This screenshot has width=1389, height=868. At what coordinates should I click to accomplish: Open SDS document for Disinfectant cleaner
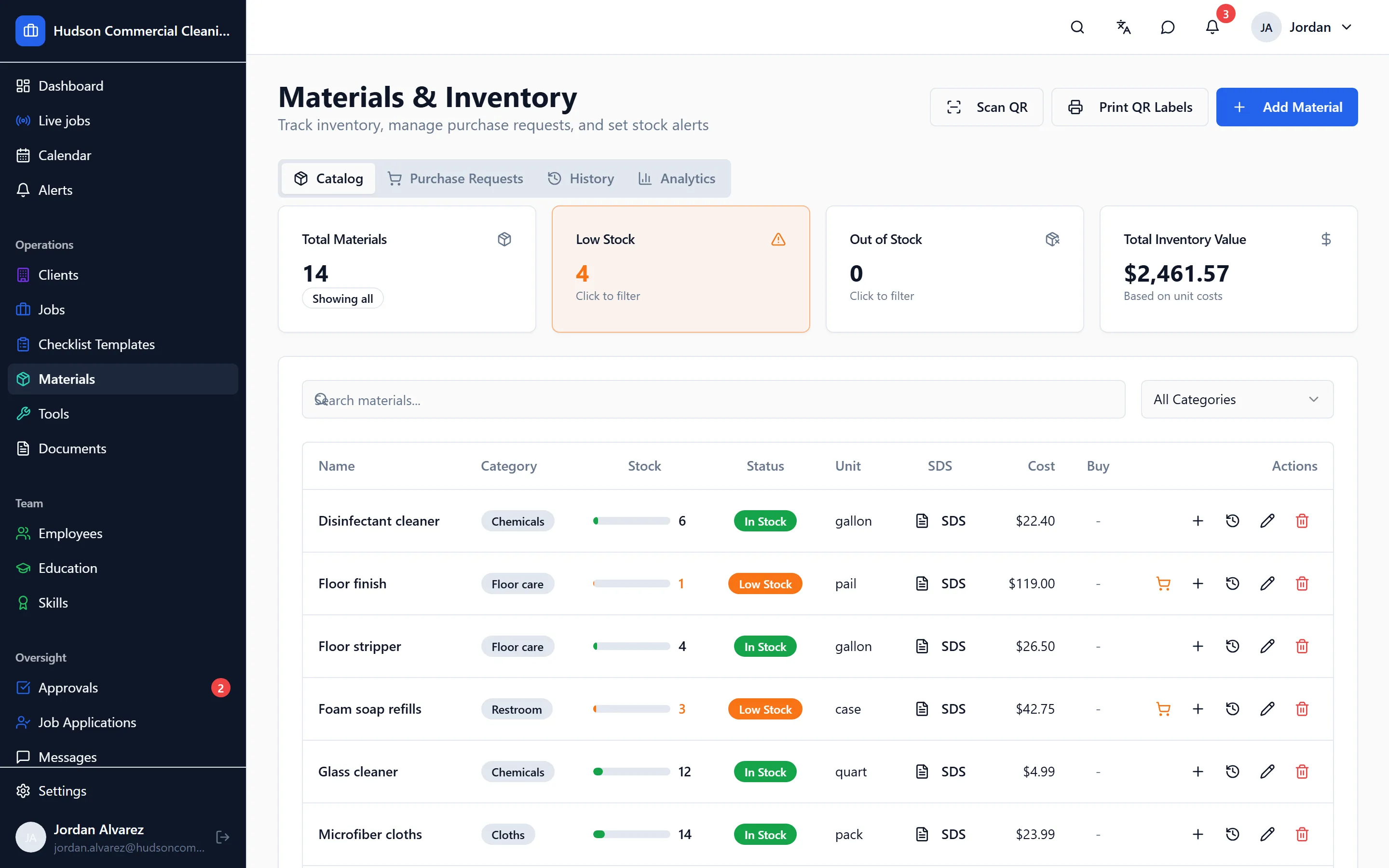point(940,521)
